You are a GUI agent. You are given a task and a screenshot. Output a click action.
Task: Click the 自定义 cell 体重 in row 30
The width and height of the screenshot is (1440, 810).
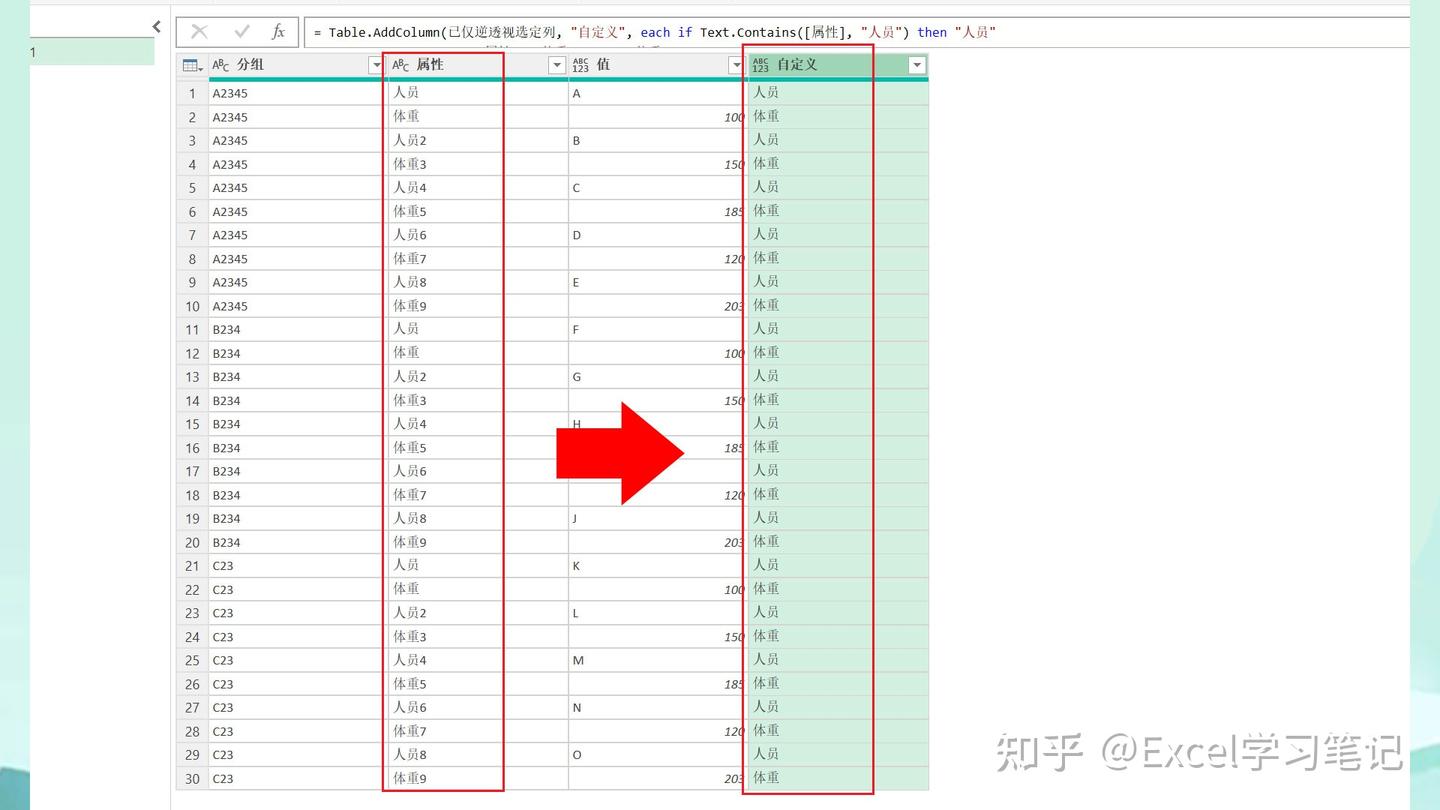point(837,779)
